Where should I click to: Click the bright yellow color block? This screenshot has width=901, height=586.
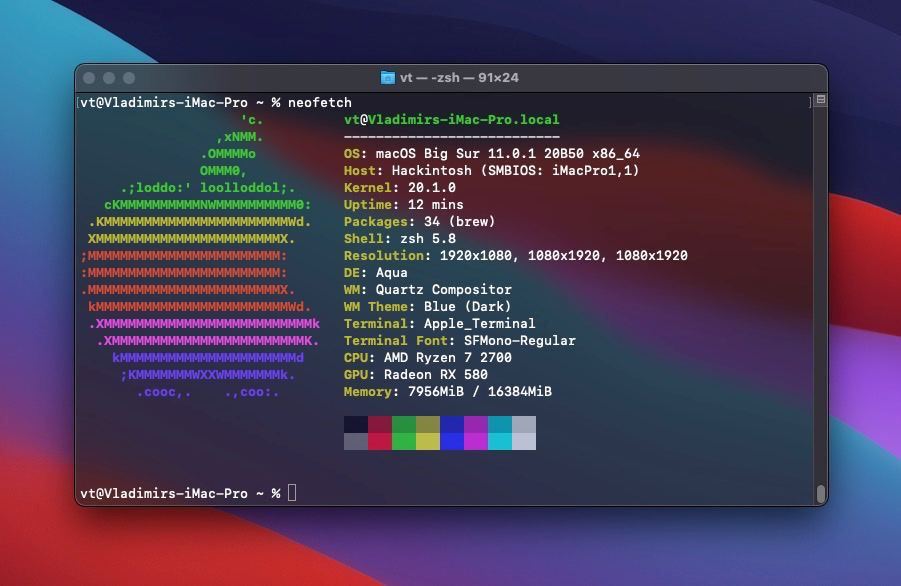pyautogui.click(x=428, y=442)
